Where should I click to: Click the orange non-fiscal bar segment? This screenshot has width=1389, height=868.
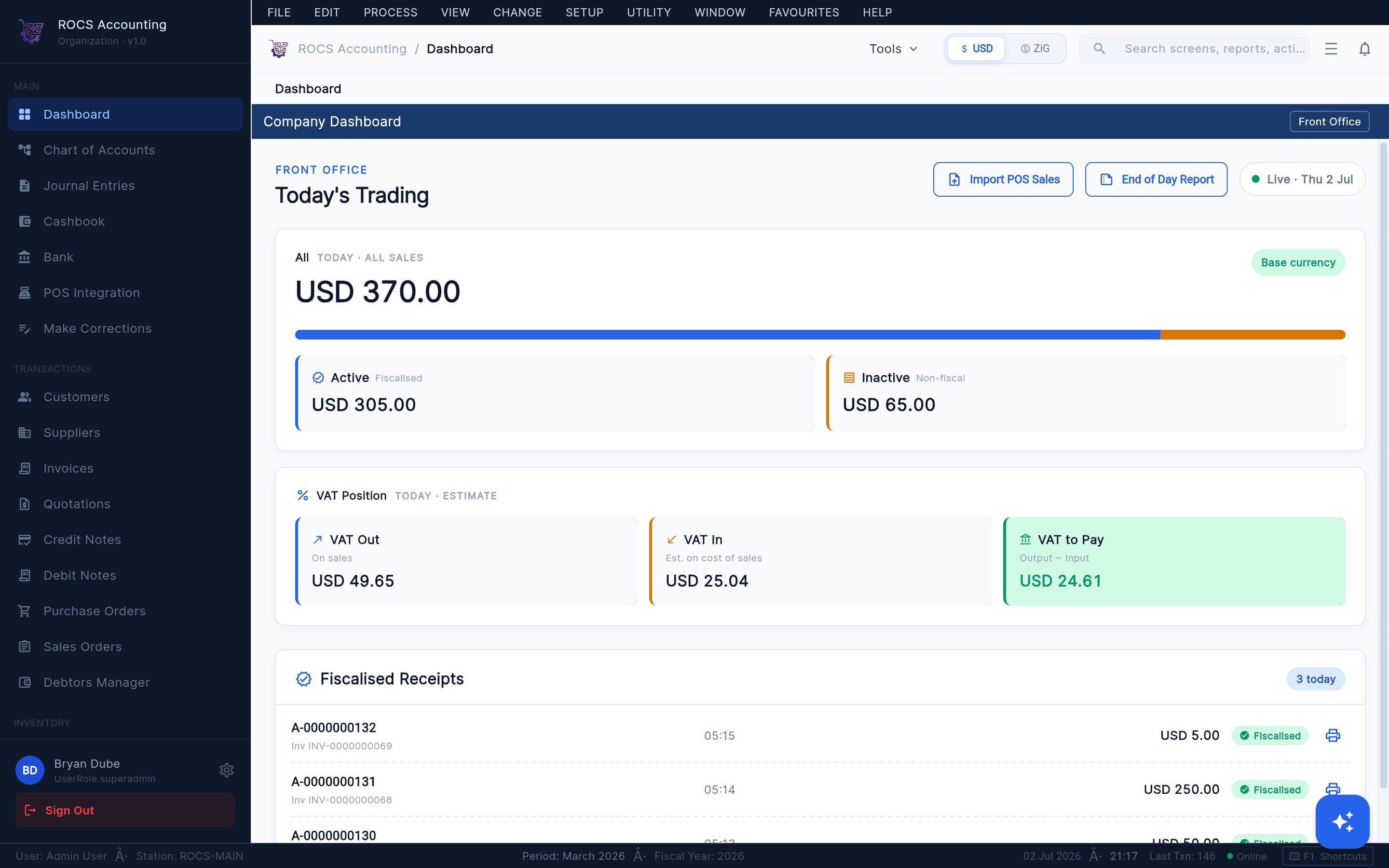point(1253,335)
